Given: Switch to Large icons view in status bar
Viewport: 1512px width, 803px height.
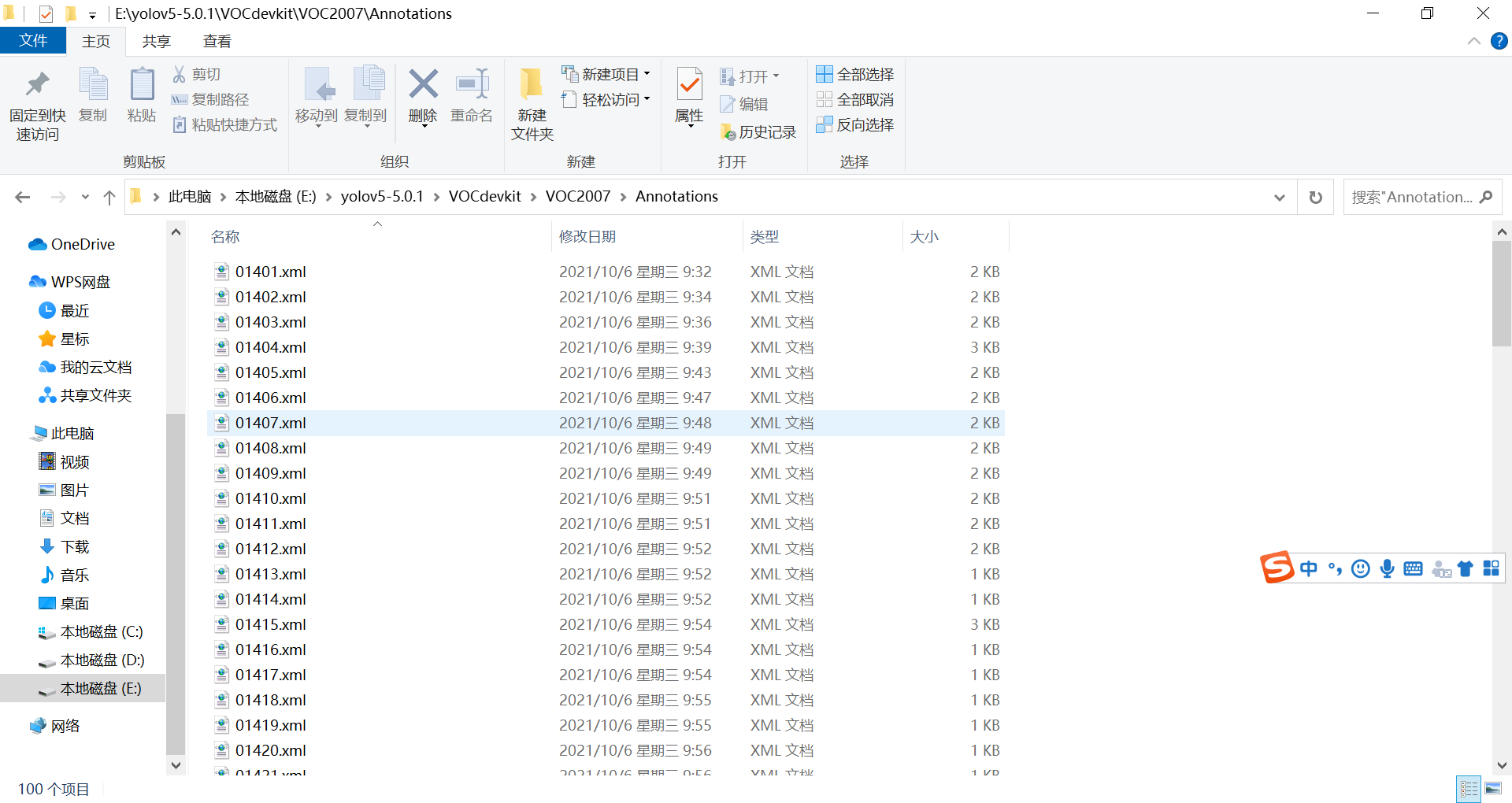Looking at the screenshot, I should coord(1493,788).
